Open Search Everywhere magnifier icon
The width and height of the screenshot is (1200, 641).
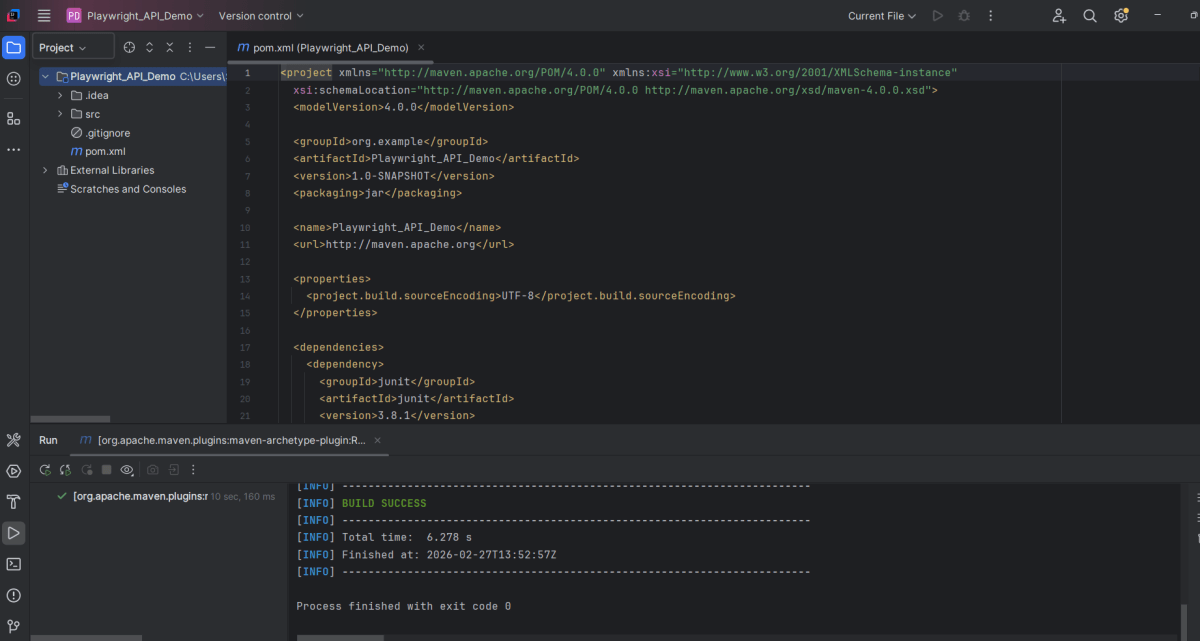point(1090,16)
